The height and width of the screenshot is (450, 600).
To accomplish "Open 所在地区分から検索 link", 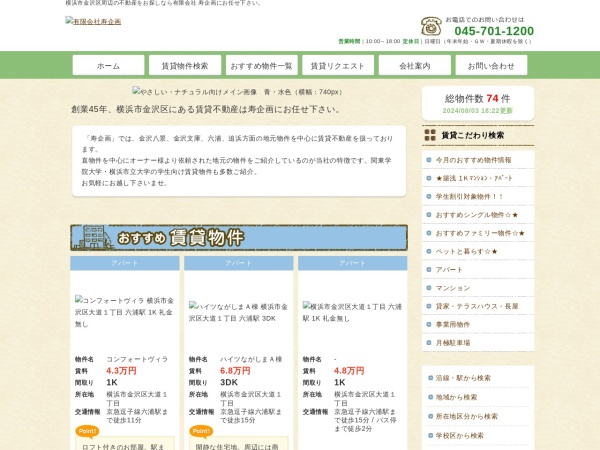I will point(466,416).
